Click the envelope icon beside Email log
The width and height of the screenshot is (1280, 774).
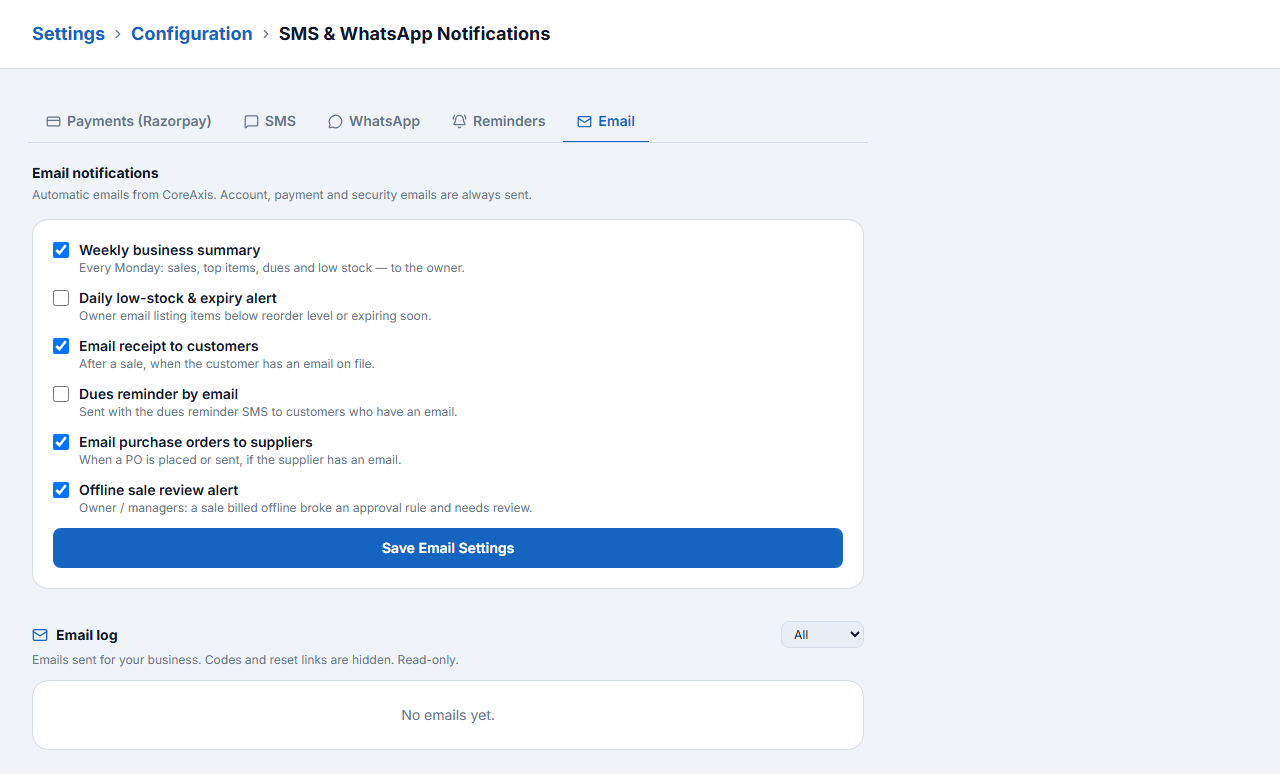[x=40, y=635]
